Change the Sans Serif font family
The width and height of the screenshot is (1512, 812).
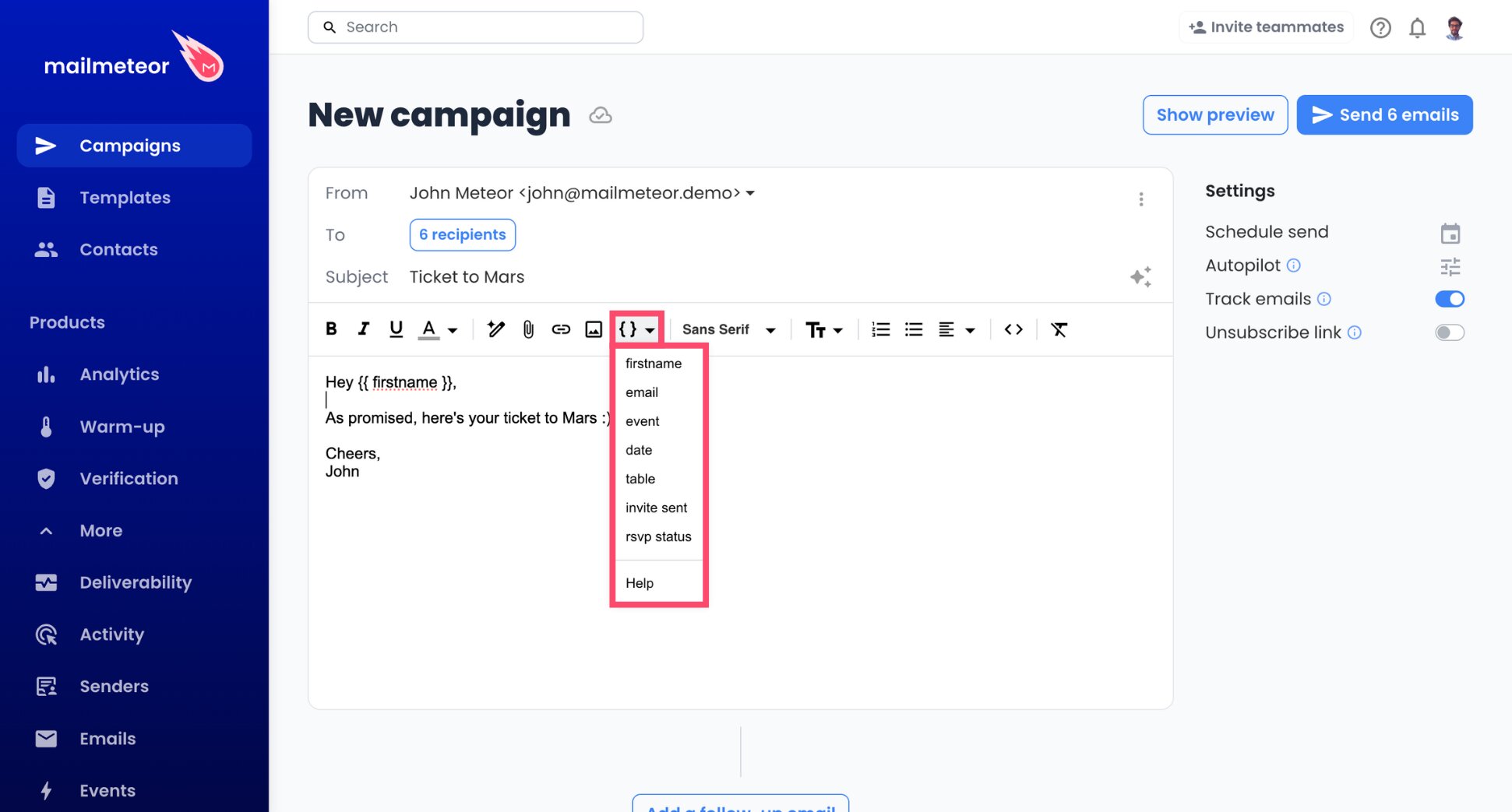tap(728, 329)
